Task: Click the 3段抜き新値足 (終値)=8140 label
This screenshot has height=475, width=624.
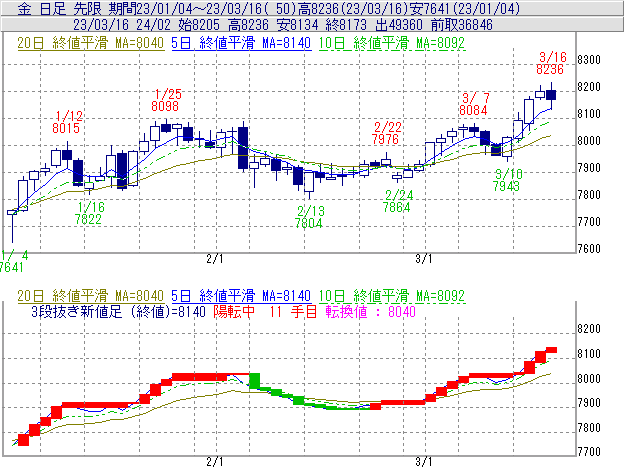Action: 118,311
